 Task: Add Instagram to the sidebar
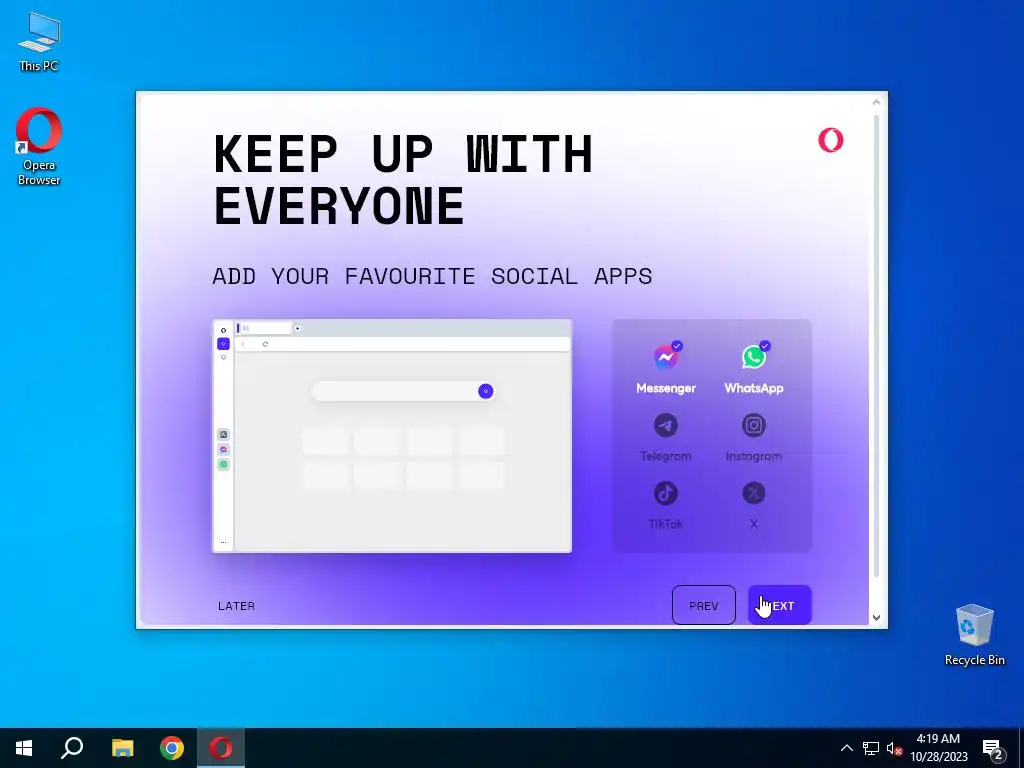(754, 436)
